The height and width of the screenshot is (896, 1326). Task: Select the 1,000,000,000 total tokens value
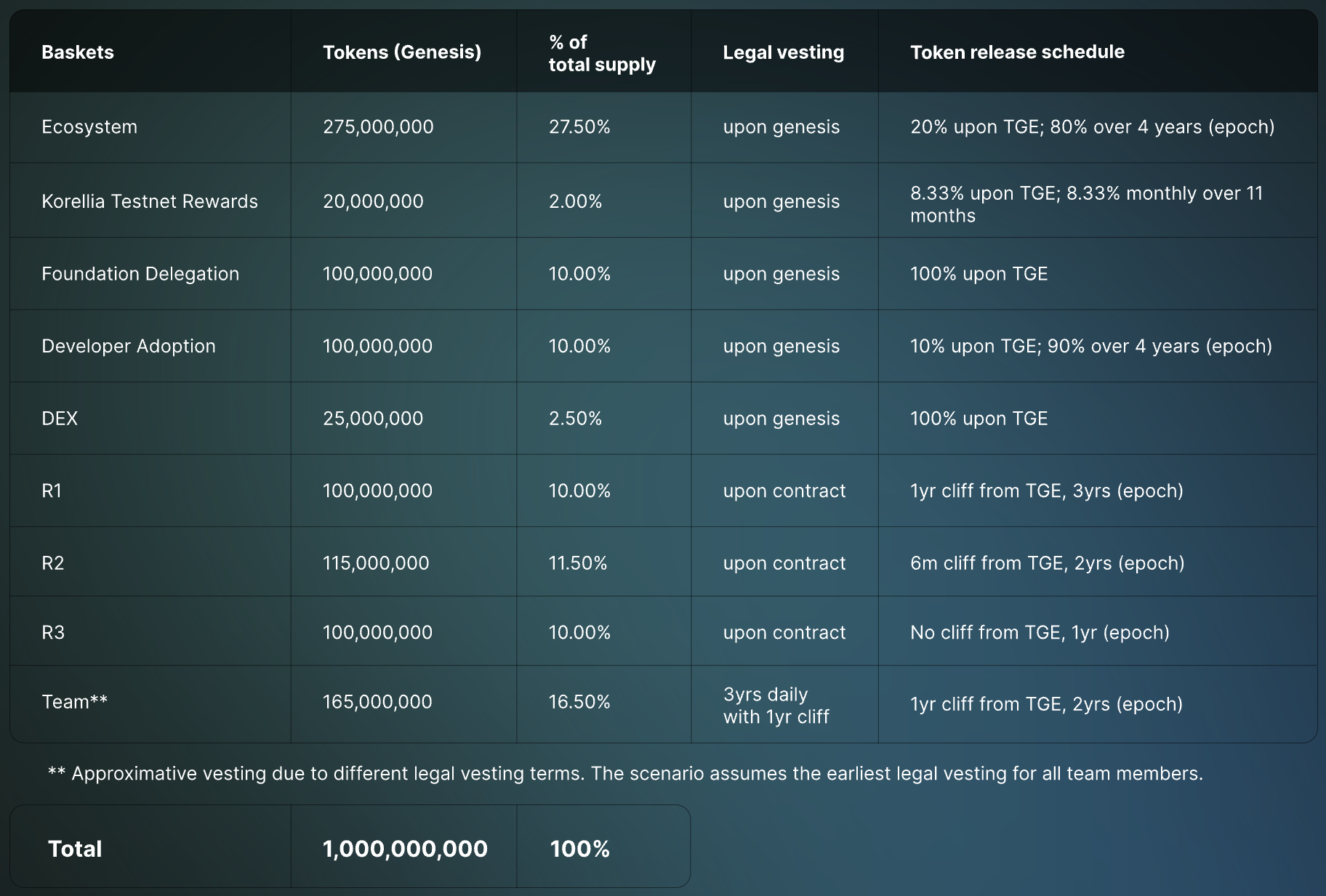[405, 849]
